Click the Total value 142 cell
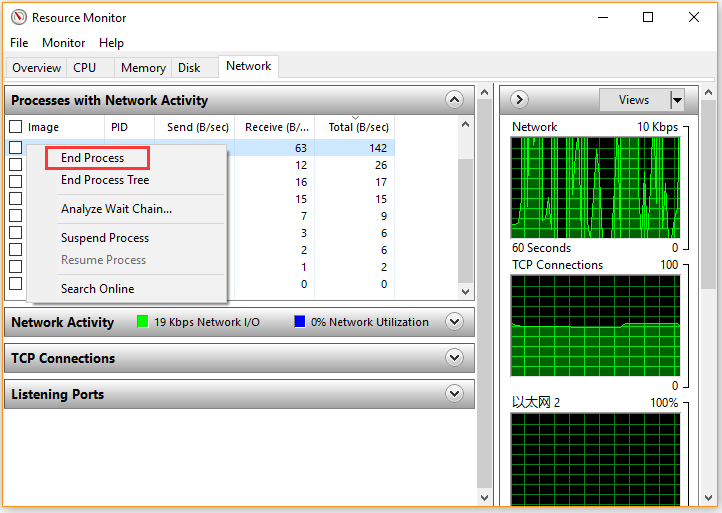This screenshot has width=722, height=513. [355, 148]
